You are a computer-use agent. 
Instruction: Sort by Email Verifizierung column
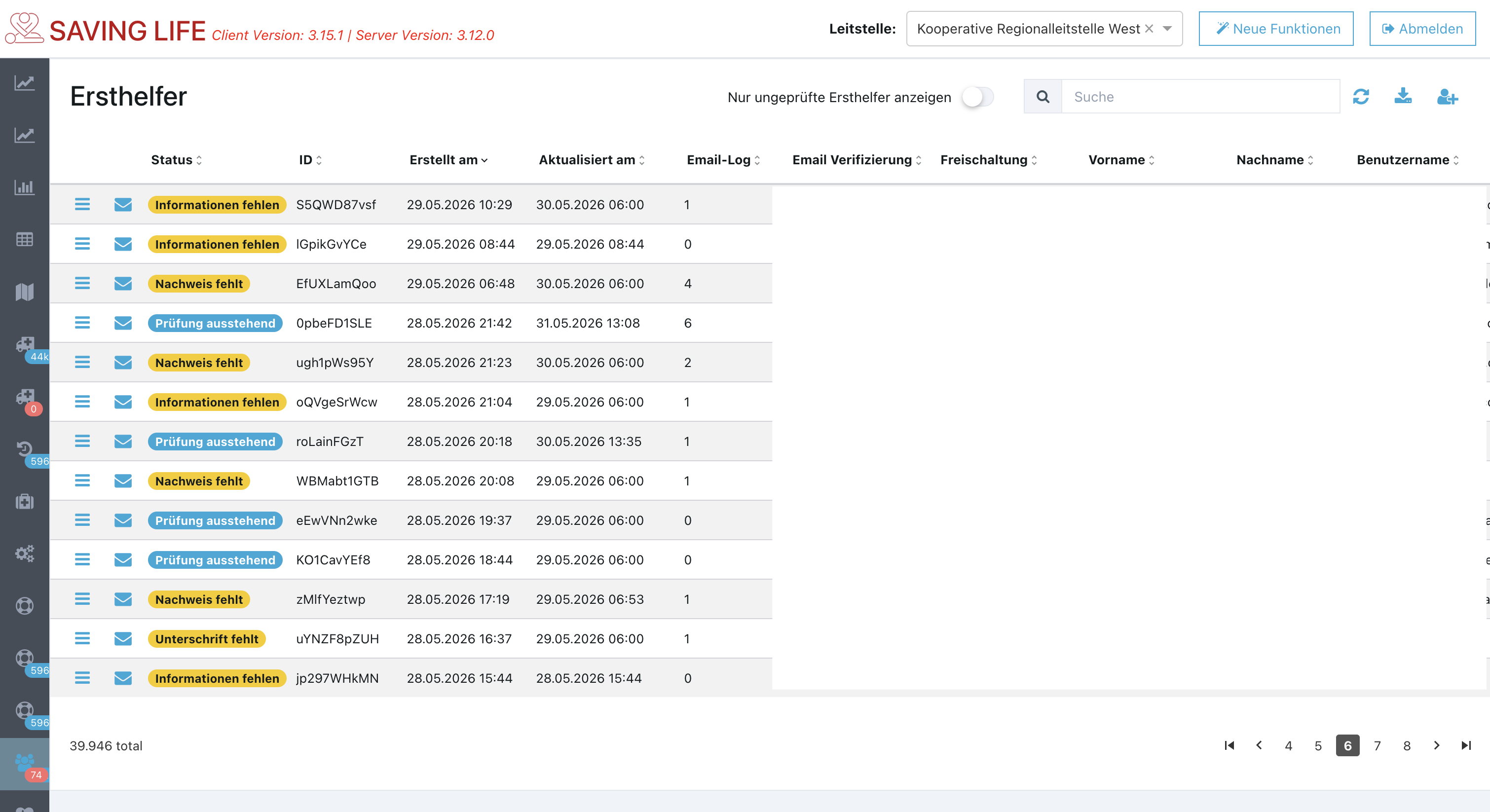click(x=857, y=160)
